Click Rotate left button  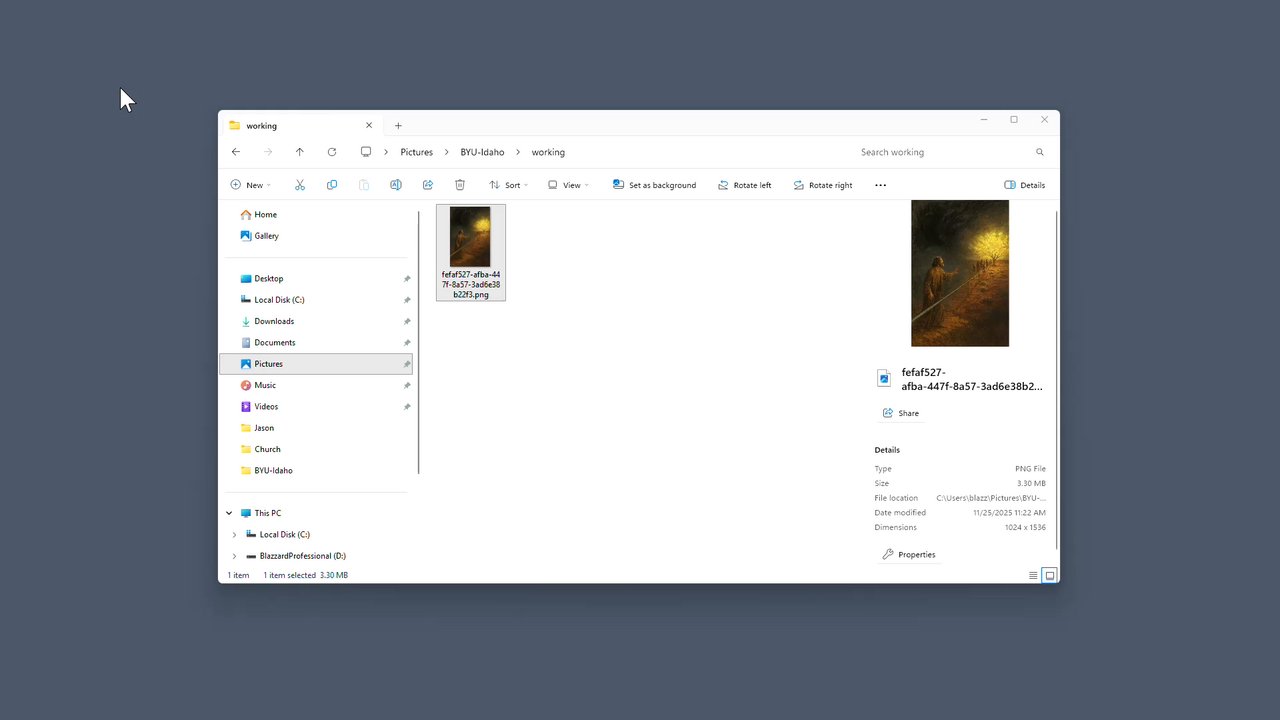pyautogui.click(x=745, y=185)
